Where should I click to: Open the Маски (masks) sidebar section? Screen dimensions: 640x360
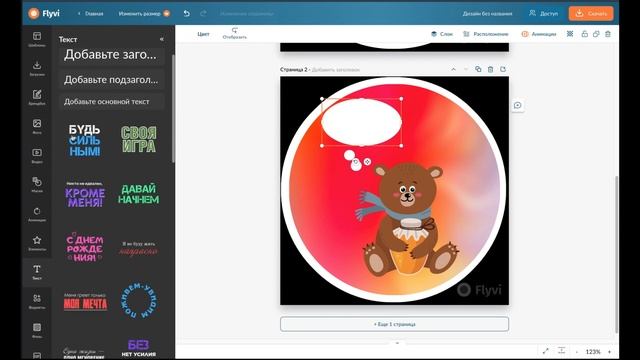click(37, 184)
